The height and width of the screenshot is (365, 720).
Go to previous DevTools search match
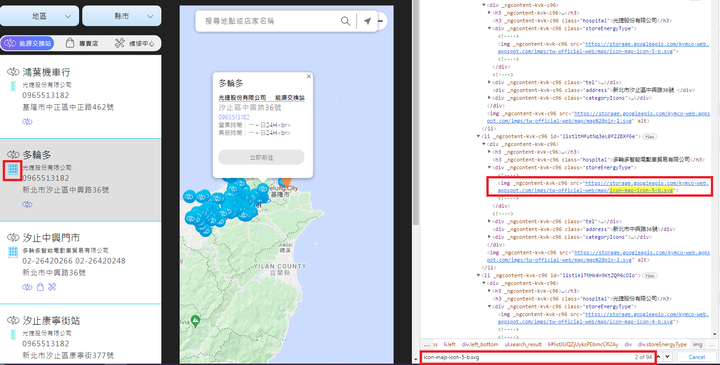[659, 357]
